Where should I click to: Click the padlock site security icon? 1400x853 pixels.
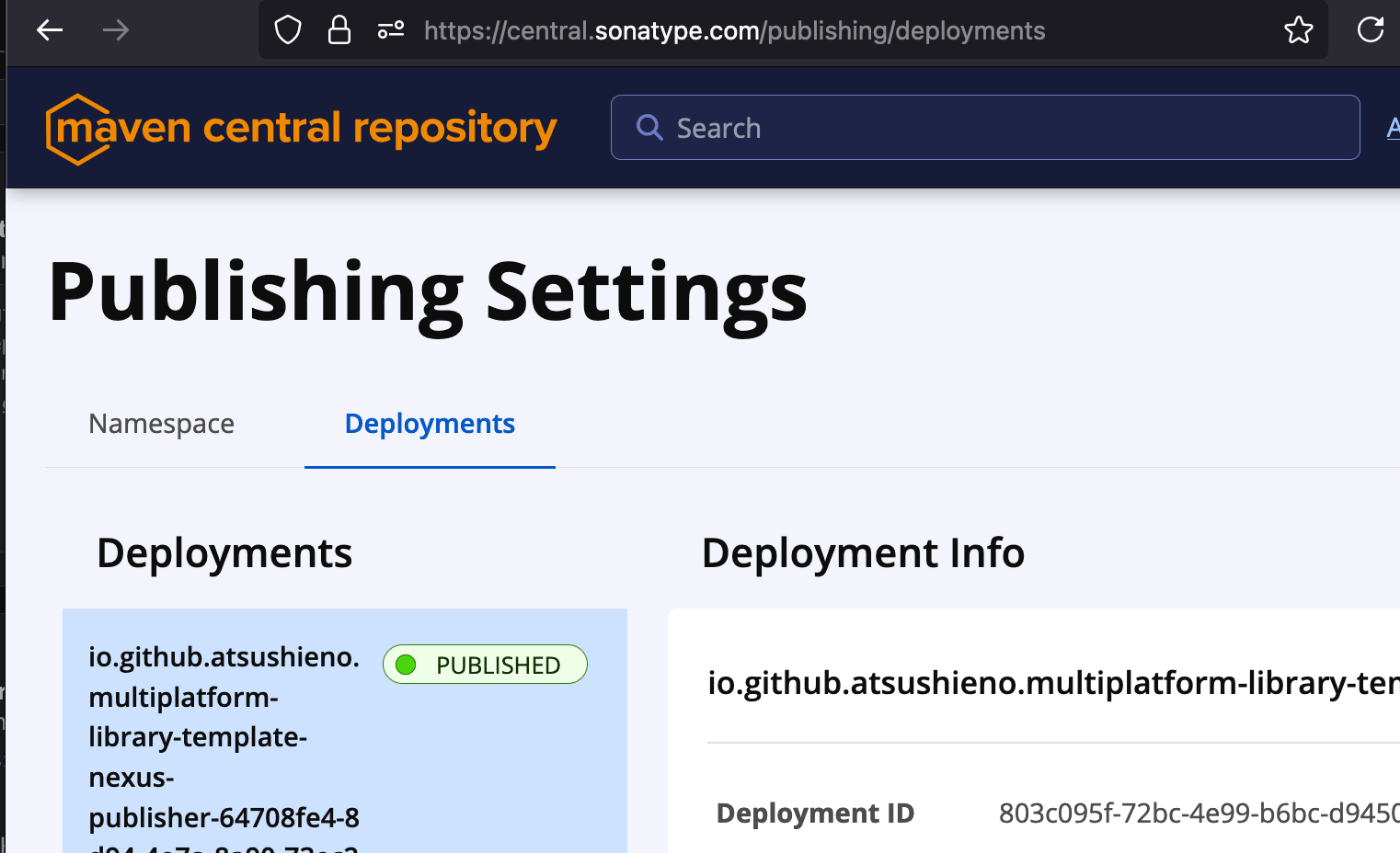339,31
